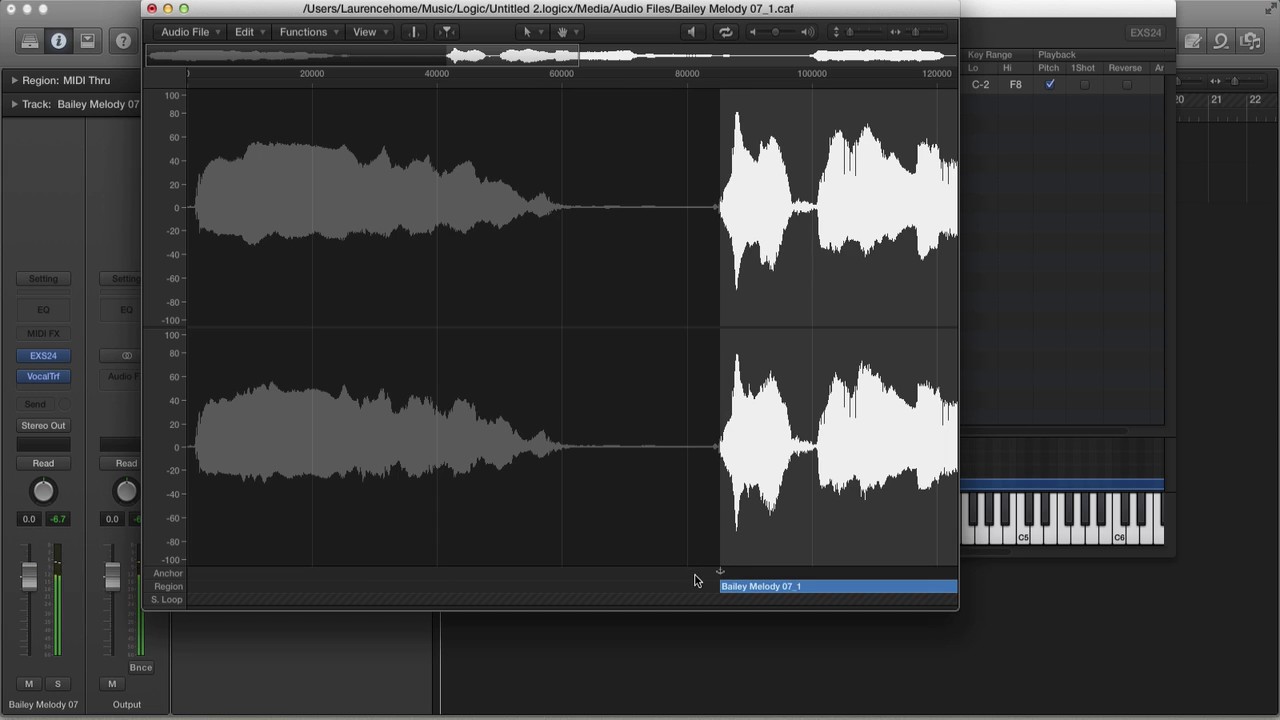Select the hand tool in sample editor

562,32
